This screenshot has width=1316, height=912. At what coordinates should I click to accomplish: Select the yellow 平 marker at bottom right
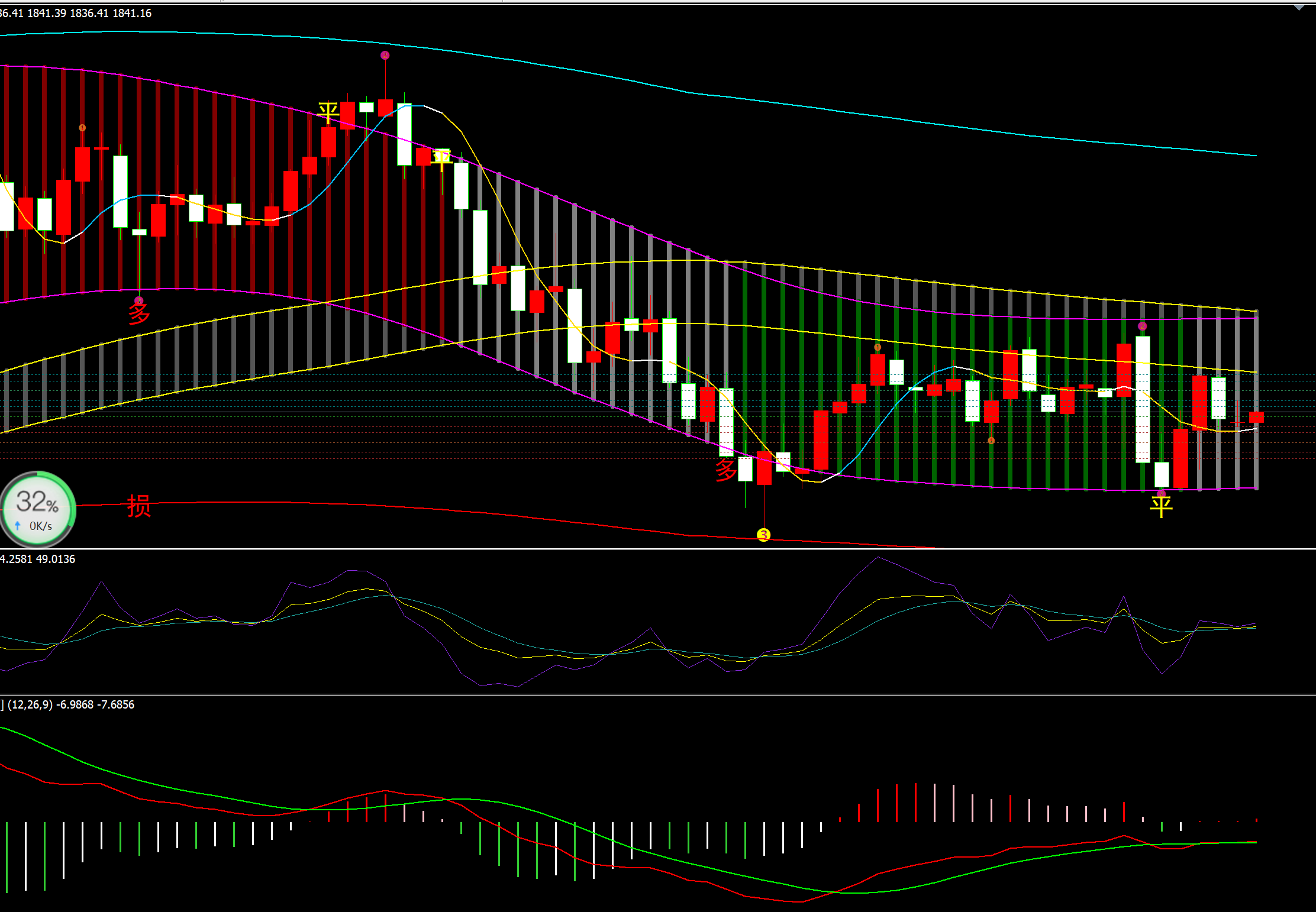1161,506
